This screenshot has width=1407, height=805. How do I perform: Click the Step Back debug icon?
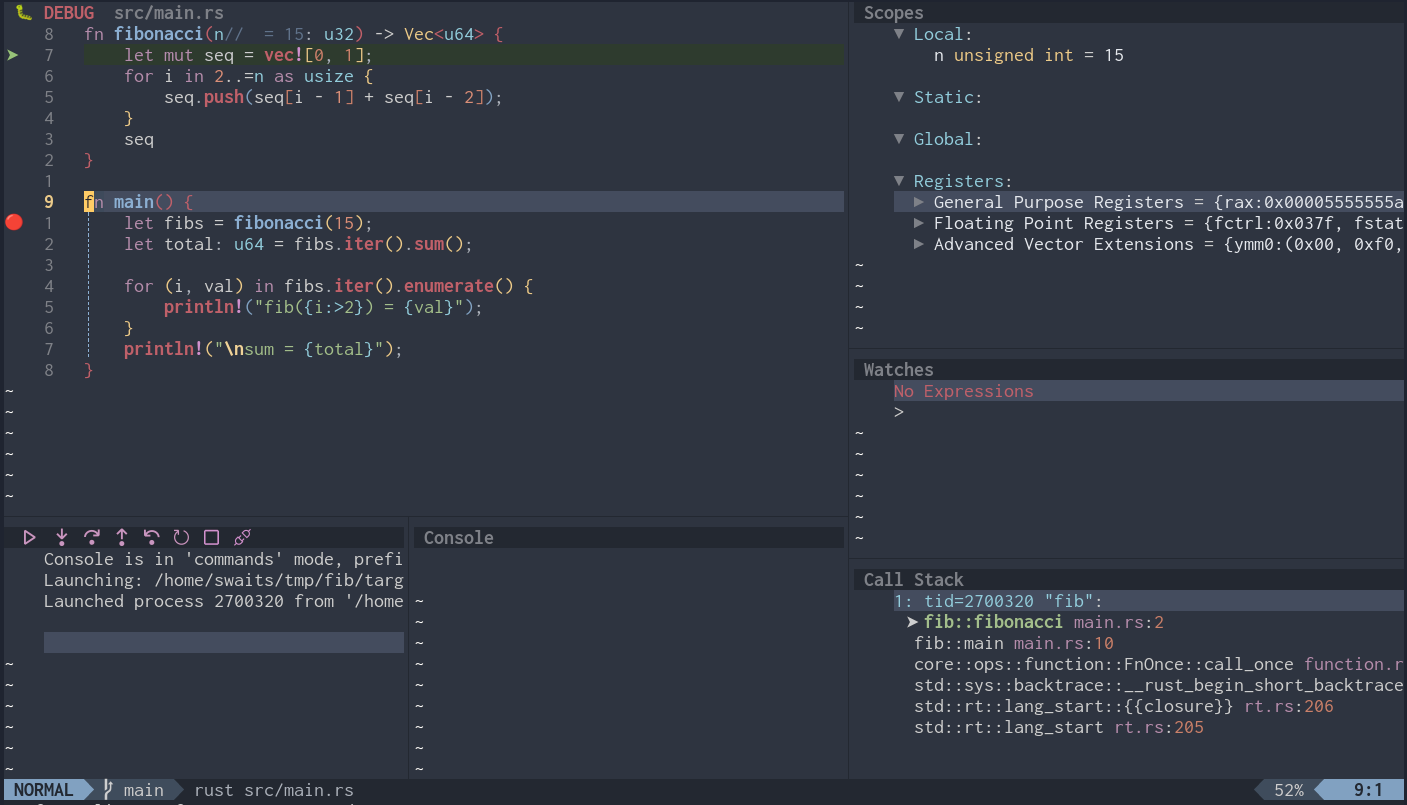[x=152, y=538]
